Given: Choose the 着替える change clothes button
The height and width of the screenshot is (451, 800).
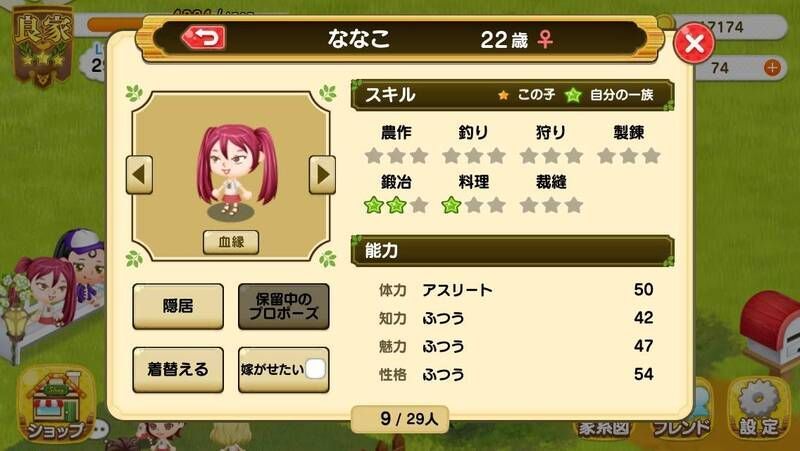Looking at the screenshot, I should point(178,369).
